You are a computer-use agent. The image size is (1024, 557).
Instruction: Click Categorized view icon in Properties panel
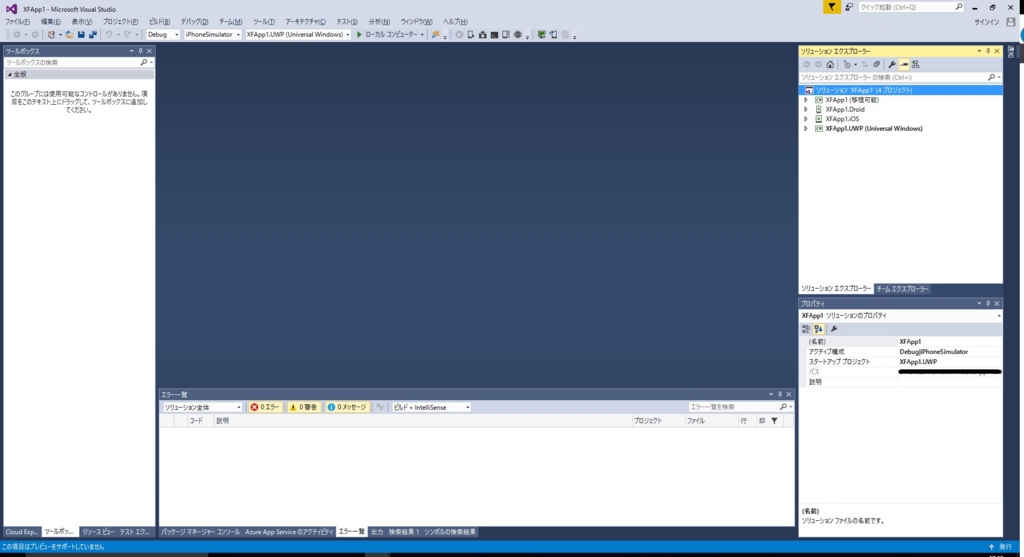click(806, 329)
